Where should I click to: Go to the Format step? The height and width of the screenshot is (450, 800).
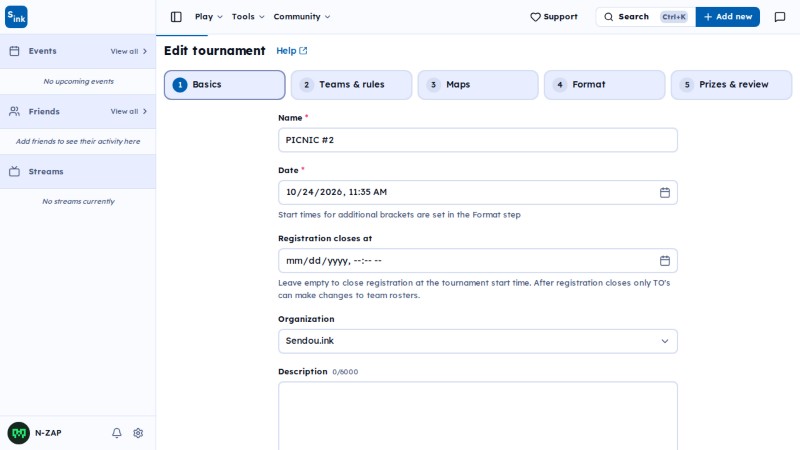(x=605, y=85)
